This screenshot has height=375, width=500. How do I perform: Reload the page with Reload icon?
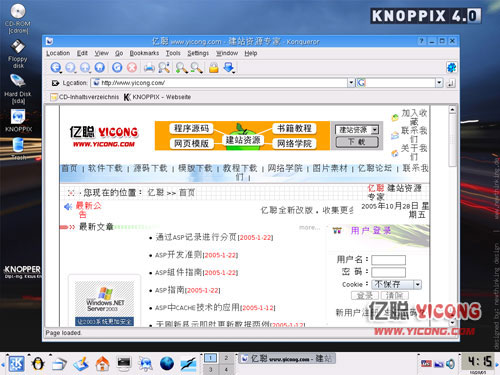coord(117,68)
